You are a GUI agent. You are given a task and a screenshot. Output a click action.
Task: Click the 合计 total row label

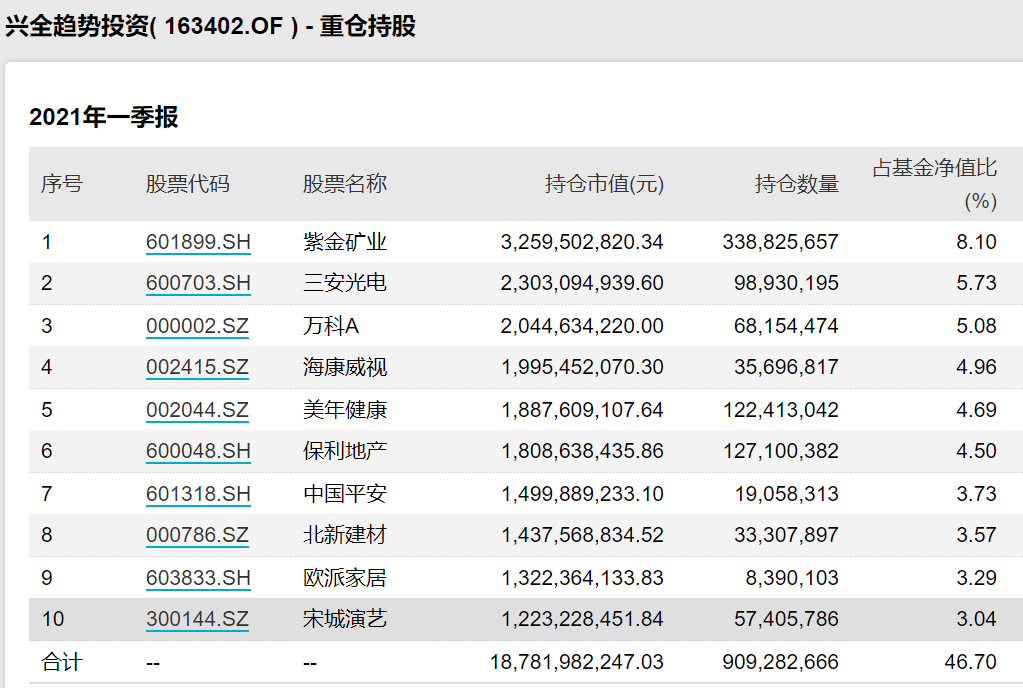62,662
